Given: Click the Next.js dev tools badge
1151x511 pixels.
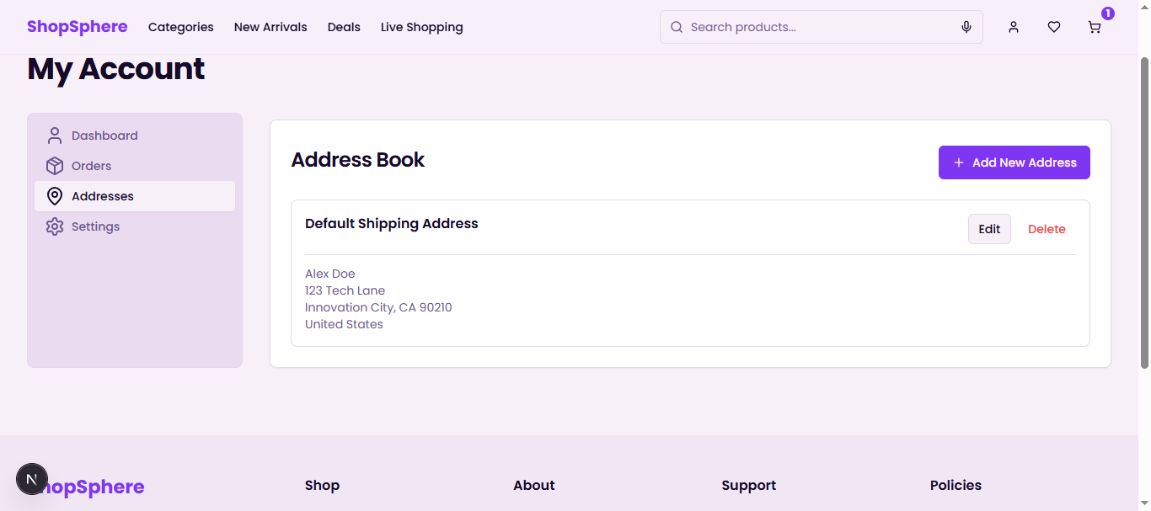Looking at the screenshot, I should (x=31, y=480).
